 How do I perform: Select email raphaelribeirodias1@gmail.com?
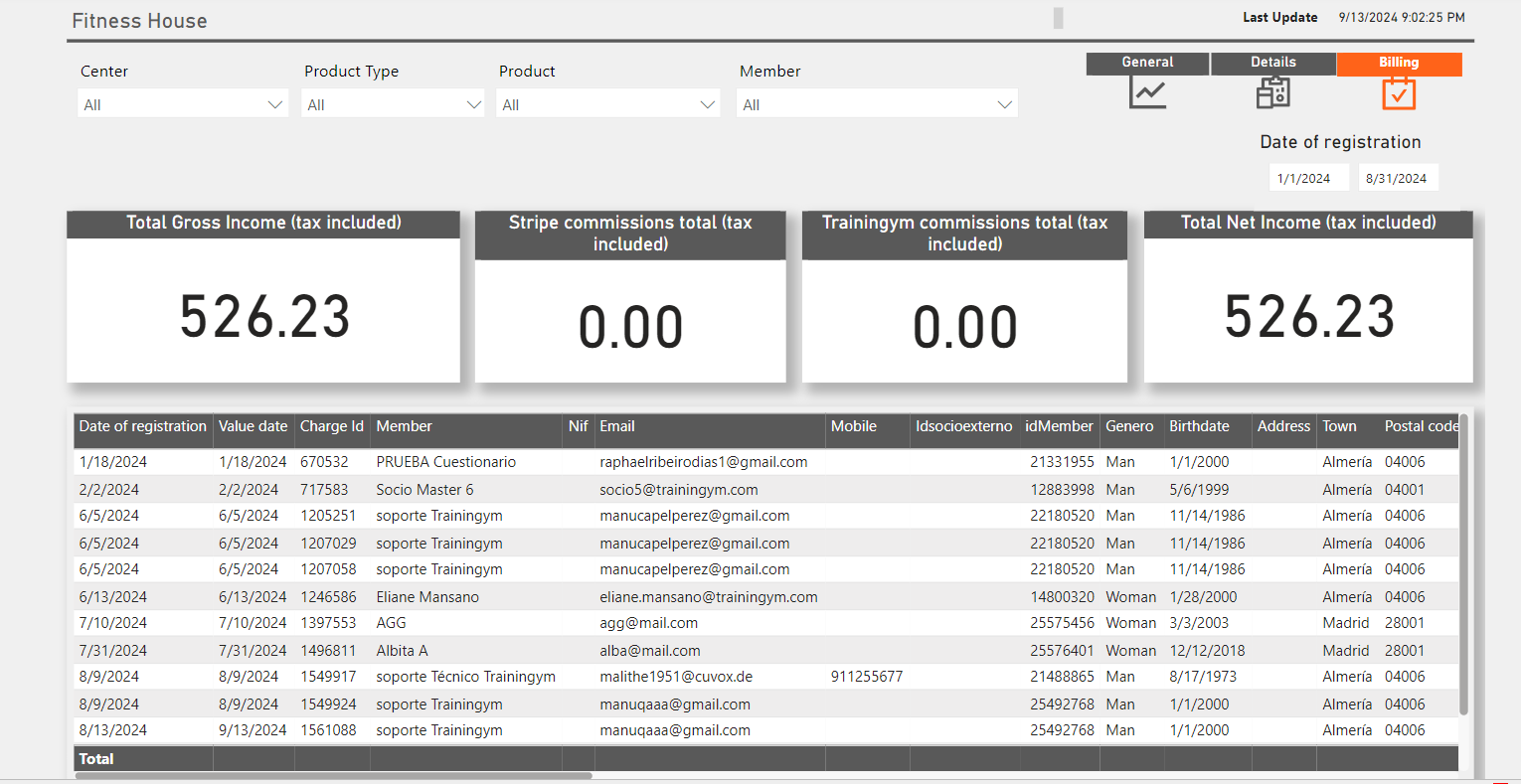click(x=703, y=462)
